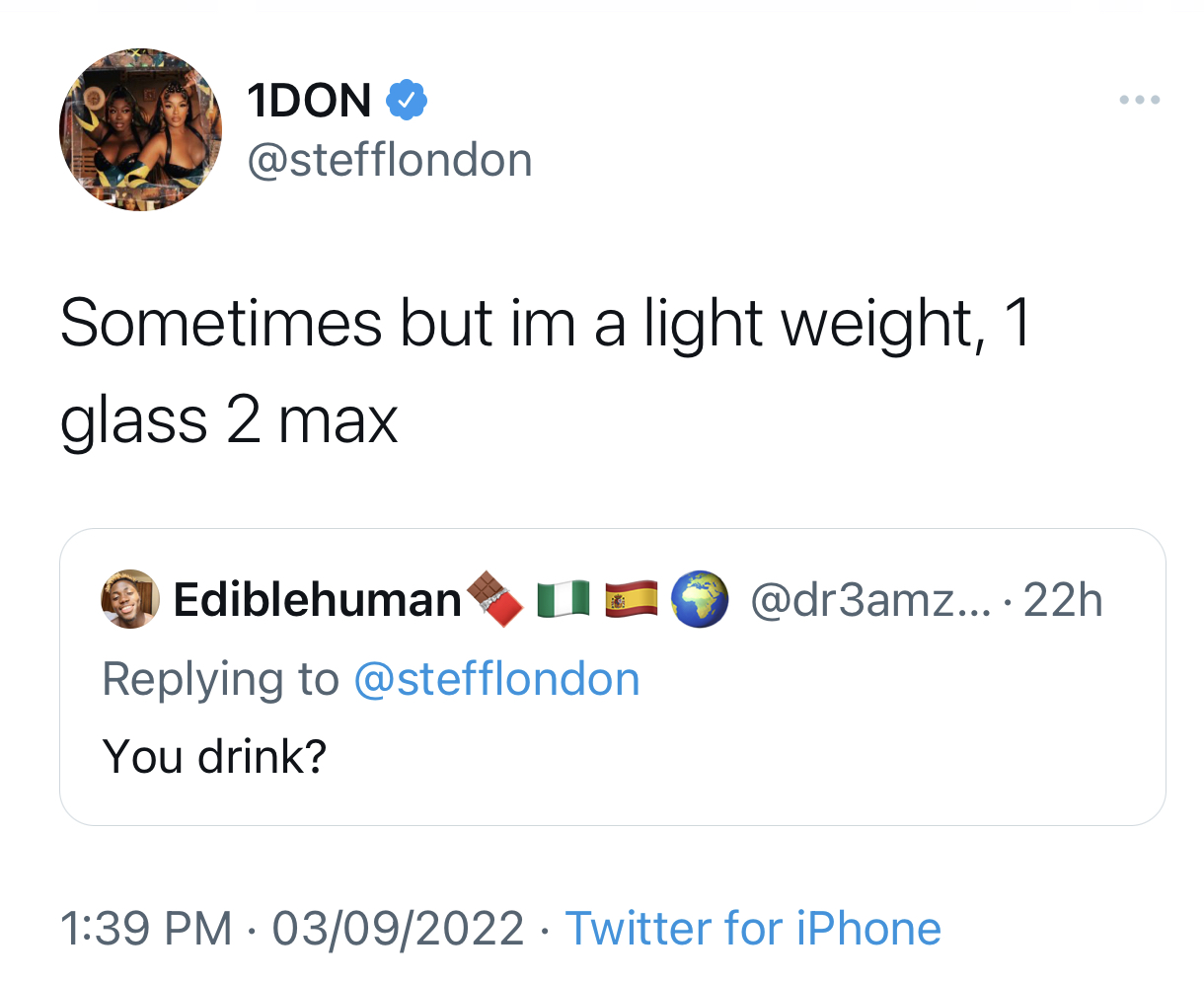Image resolution: width=1204 pixels, height=982 pixels.
Task: Click the 03/09/2022 date of tweet
Action: coord(398,929)
